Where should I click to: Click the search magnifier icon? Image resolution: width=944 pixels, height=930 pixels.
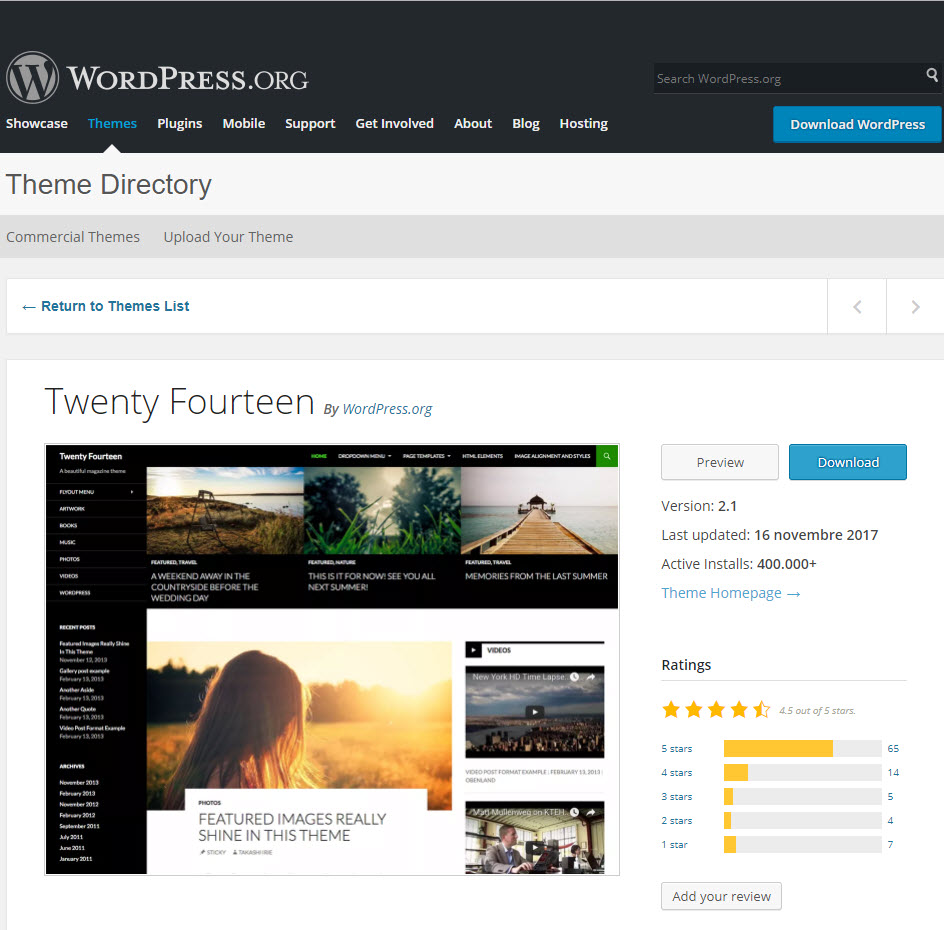click(x=932, y=76)
